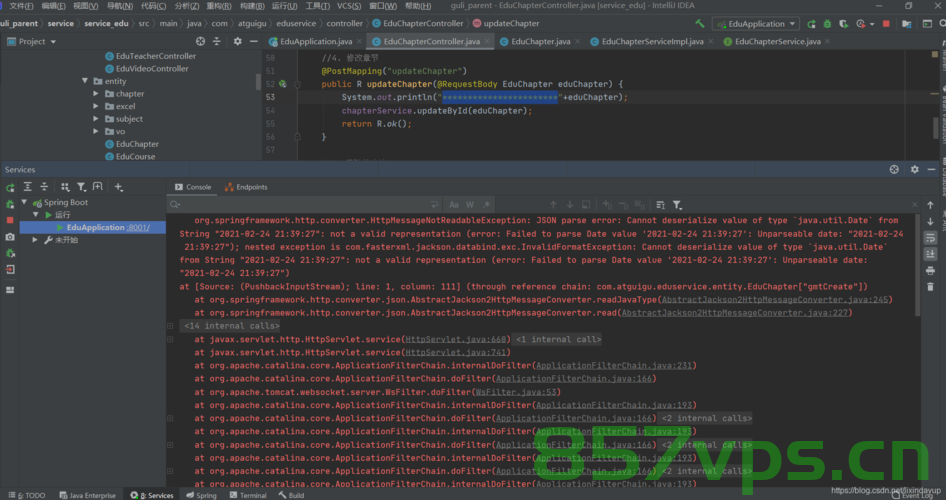Collapse all nodes in Services toolbar
946x500 pixels.
coord(44,187)
